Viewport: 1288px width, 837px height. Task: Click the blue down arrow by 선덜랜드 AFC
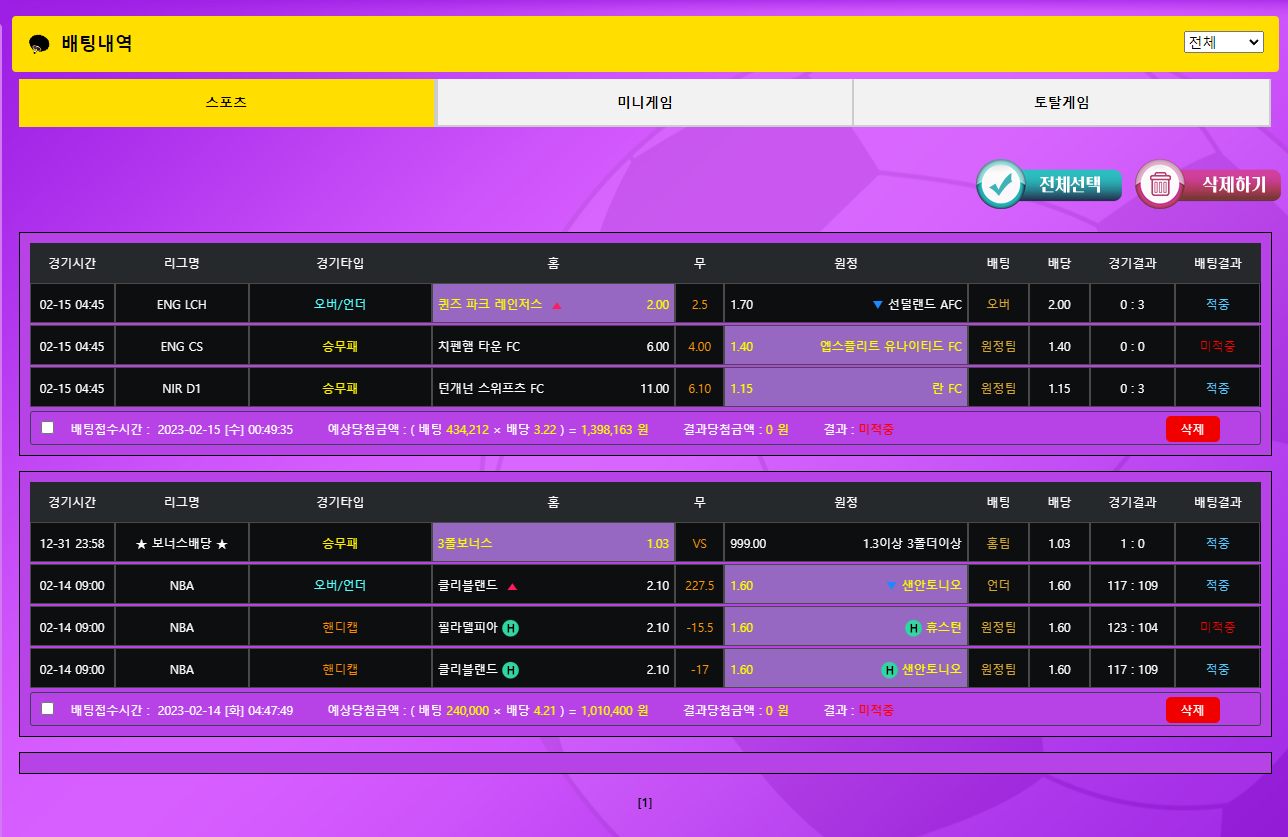(878, 305)
